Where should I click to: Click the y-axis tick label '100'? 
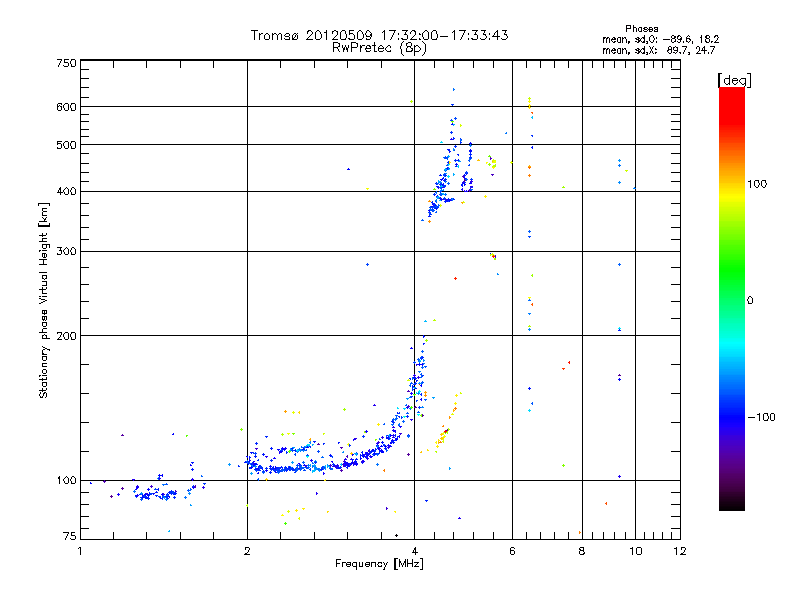tap(67, 481)
